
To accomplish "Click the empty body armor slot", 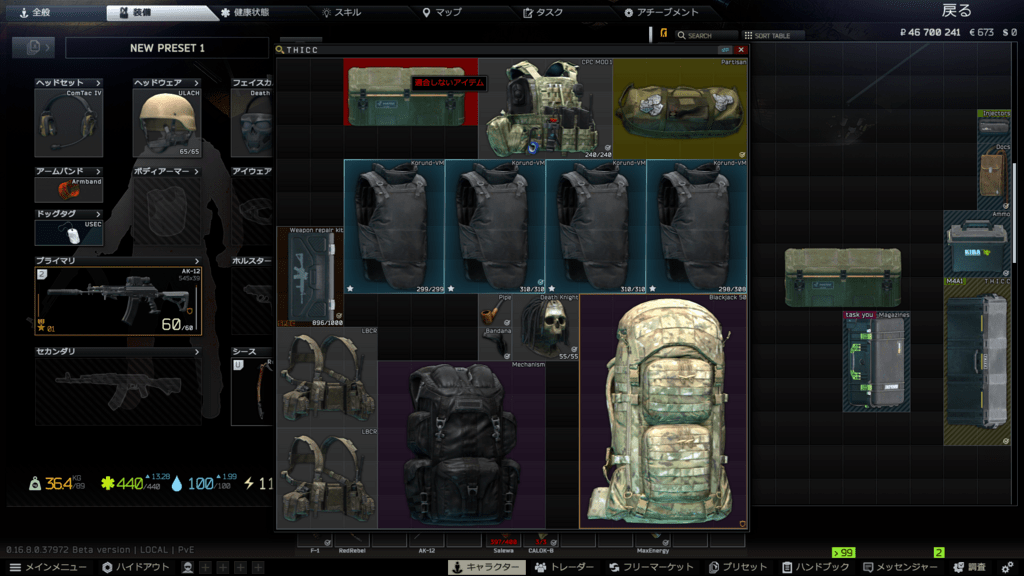I will [x=167, y=211].
